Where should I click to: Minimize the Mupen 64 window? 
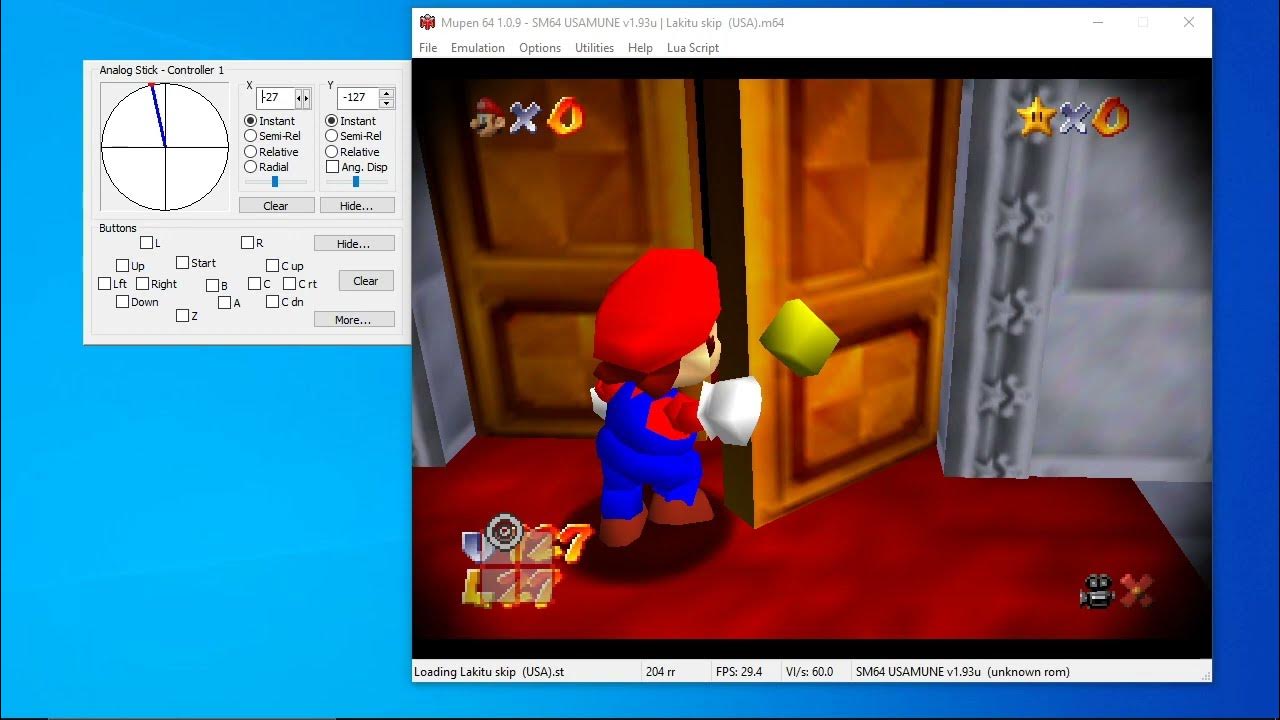pos(1098,22)
